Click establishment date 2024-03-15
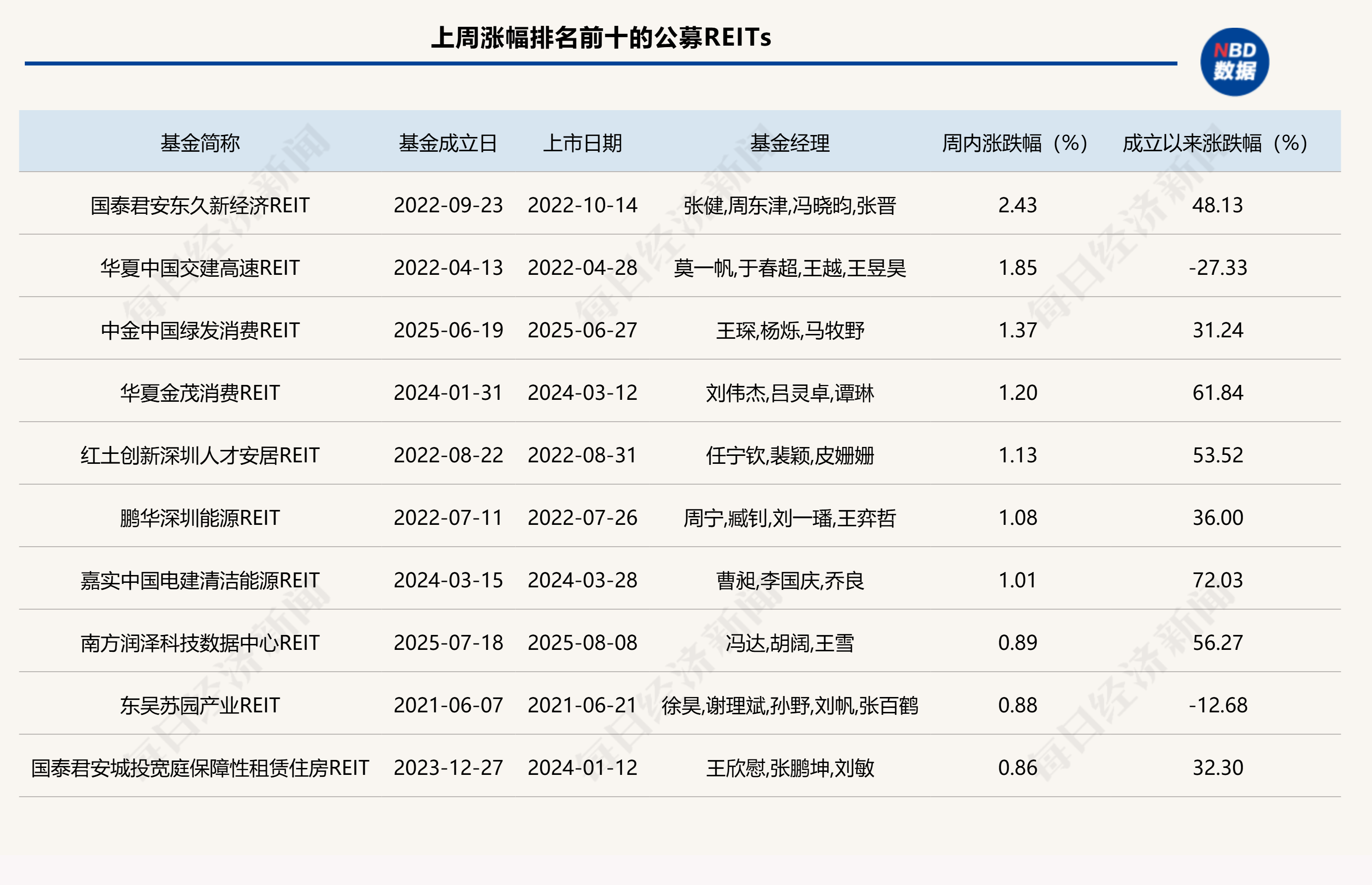The width and height of the screenshot is (1372, 885). click(x=448, y=580)
